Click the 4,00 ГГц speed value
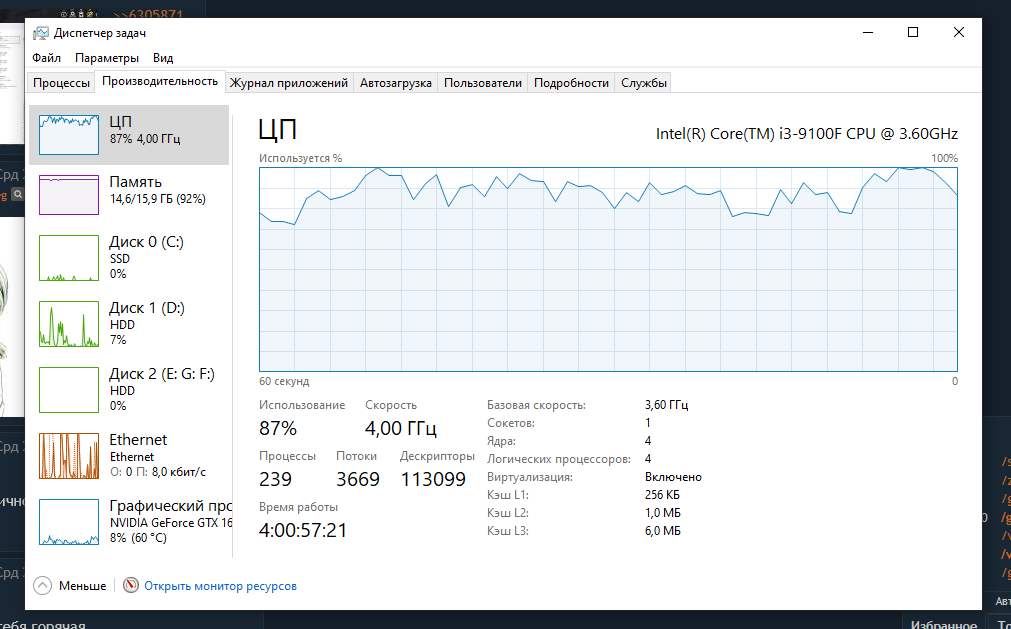The width and height of the screenshot is (1011, 629). coord(401,428)
